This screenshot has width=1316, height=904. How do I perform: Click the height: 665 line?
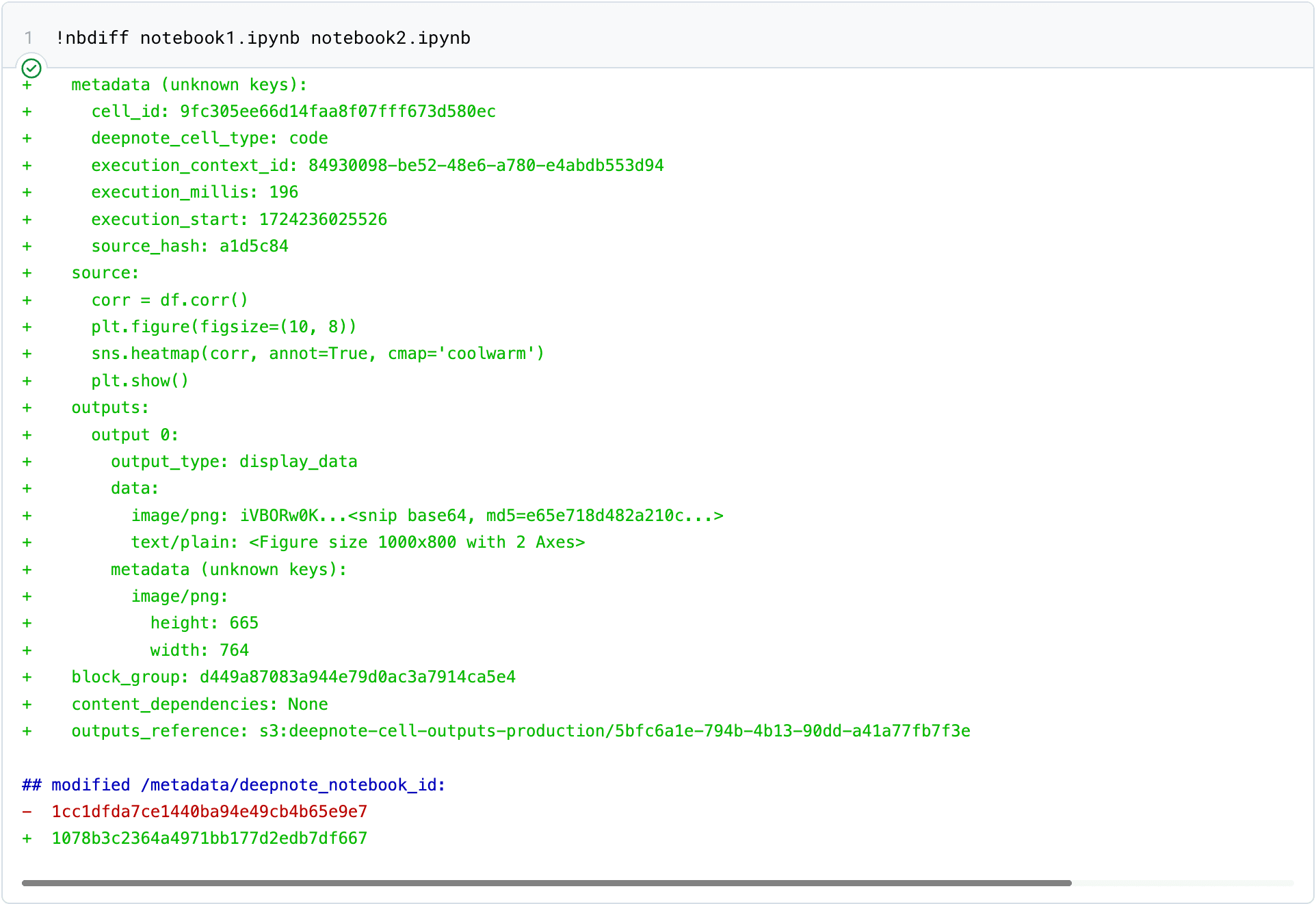tap(205, 623)
